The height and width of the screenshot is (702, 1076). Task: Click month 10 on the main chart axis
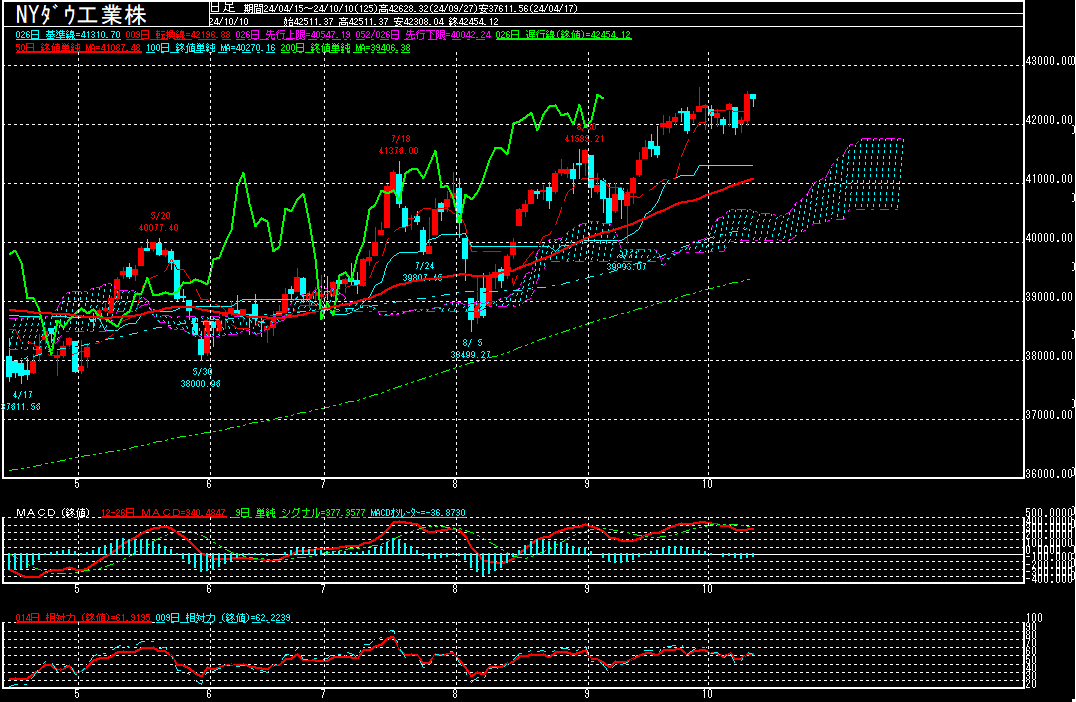pos(707,484)
